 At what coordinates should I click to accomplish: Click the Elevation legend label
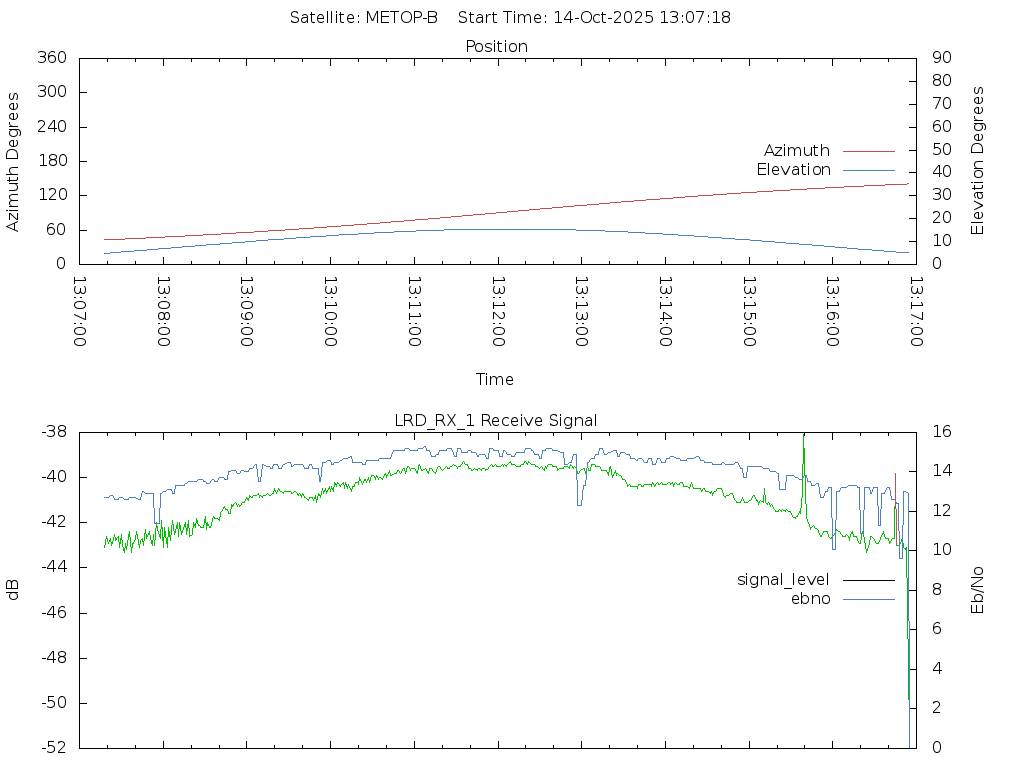tap(793, 170)
